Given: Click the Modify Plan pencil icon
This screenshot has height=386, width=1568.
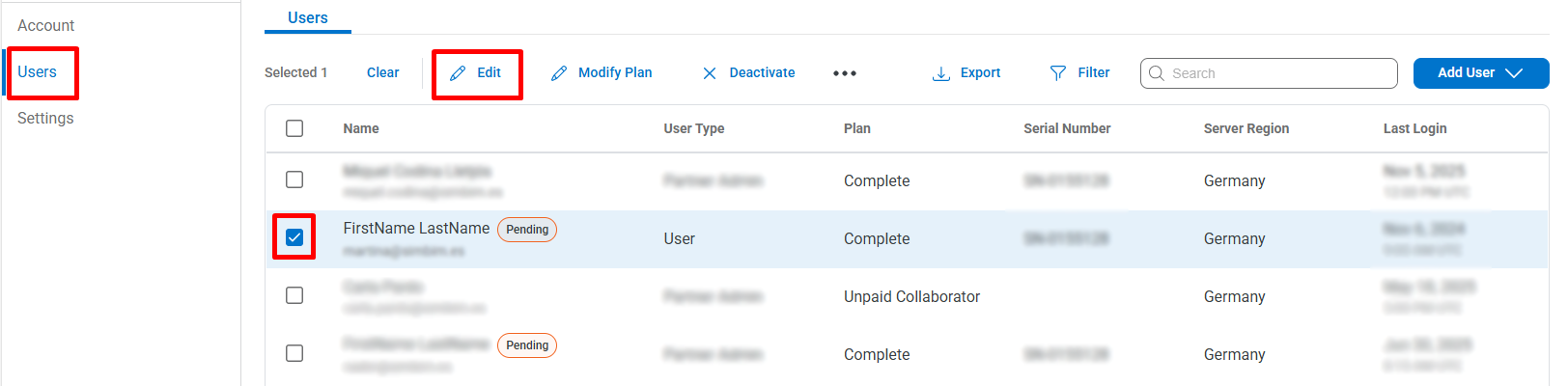Looking at the screenshot, I should click(559, 73).
